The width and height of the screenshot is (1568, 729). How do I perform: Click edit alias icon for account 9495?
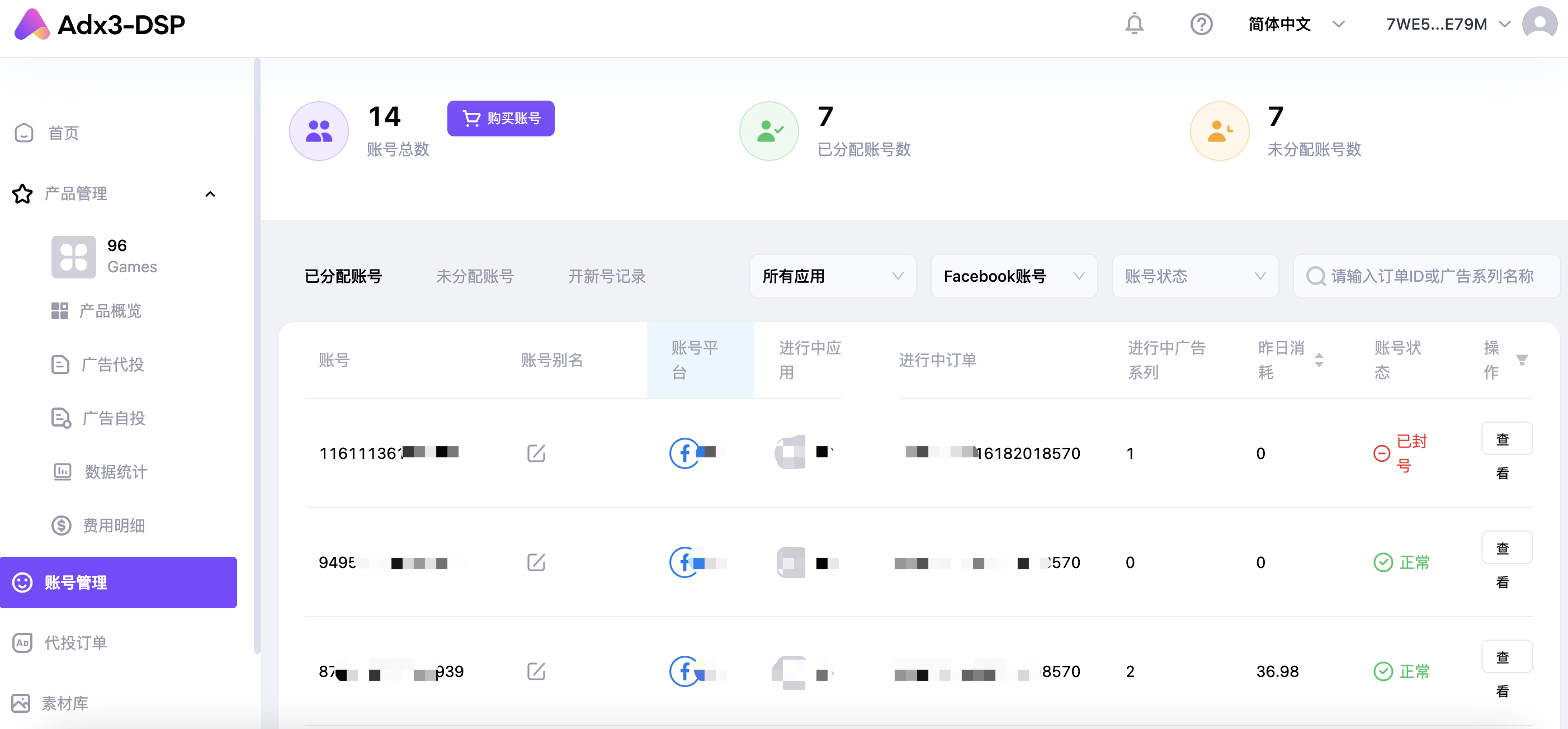[x=536, y=562]
